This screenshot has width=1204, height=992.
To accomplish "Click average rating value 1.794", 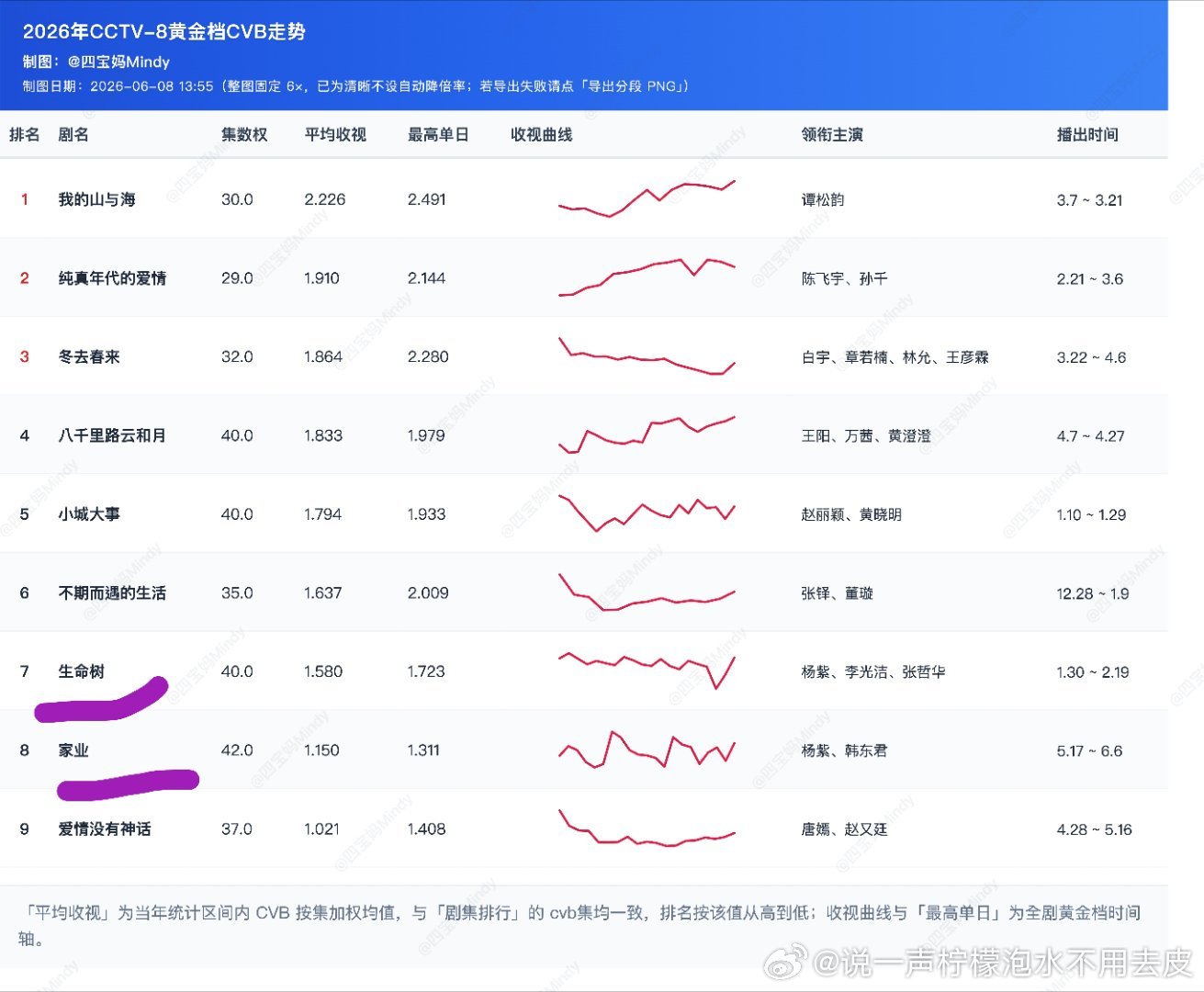I will pos(323,514).
